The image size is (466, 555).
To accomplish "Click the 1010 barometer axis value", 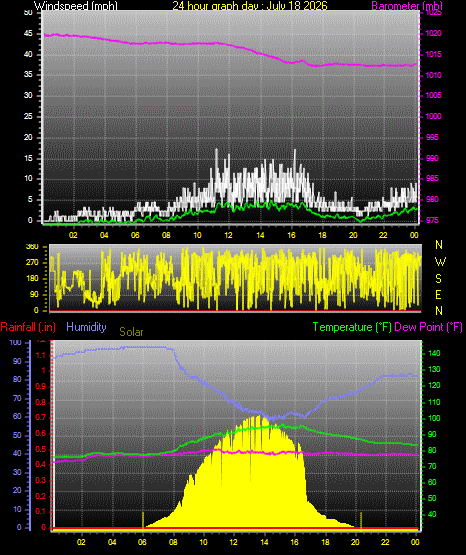I will click(433, 75).
